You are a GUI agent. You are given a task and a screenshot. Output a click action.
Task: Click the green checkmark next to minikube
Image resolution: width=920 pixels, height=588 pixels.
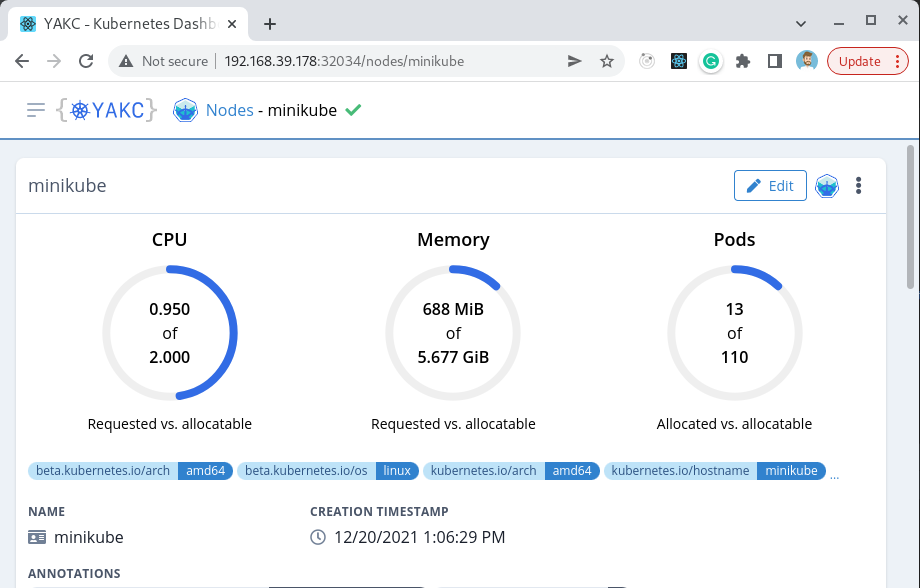tap(352, 110)
